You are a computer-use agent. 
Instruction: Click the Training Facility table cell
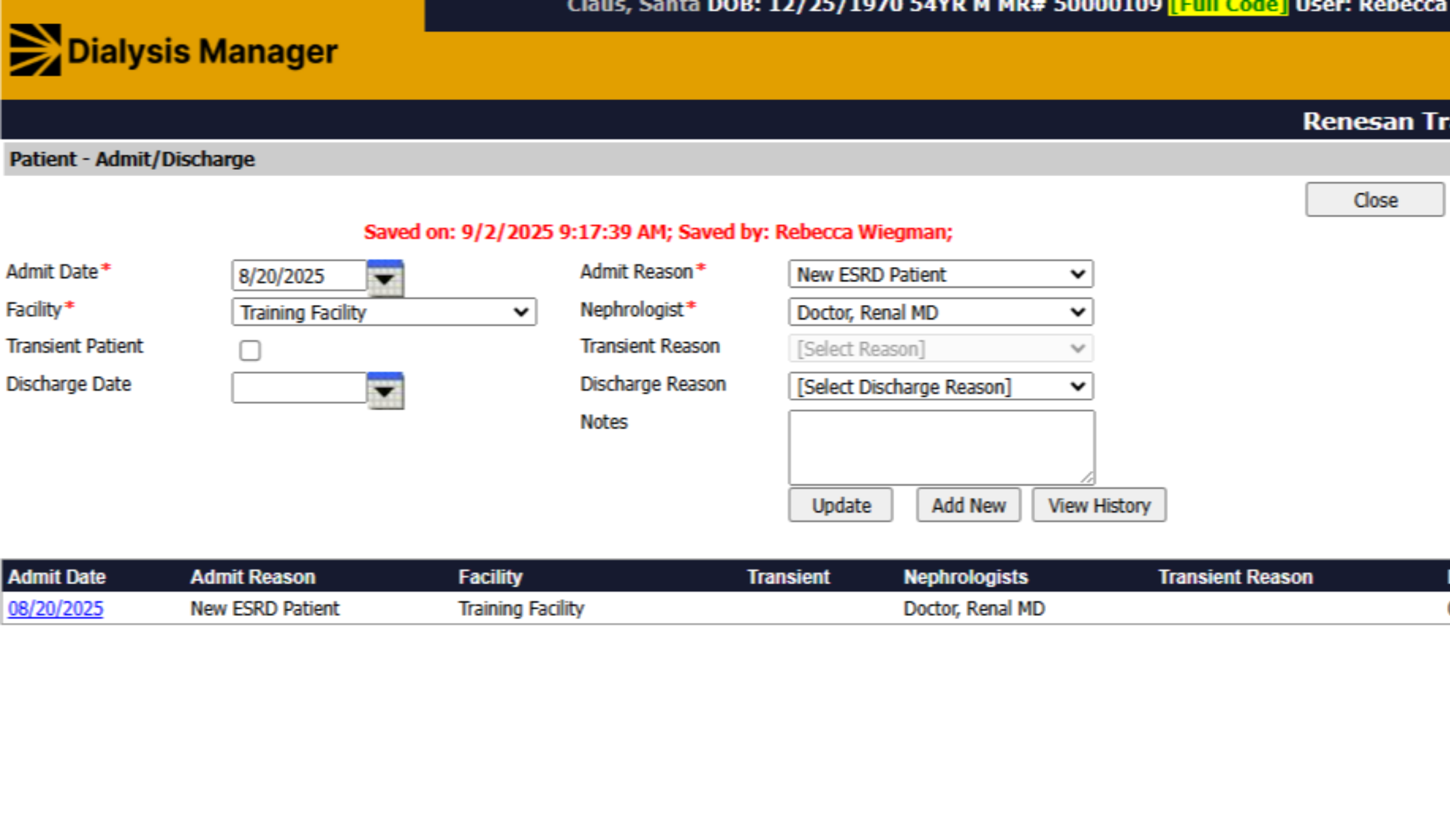coord(521,609)
